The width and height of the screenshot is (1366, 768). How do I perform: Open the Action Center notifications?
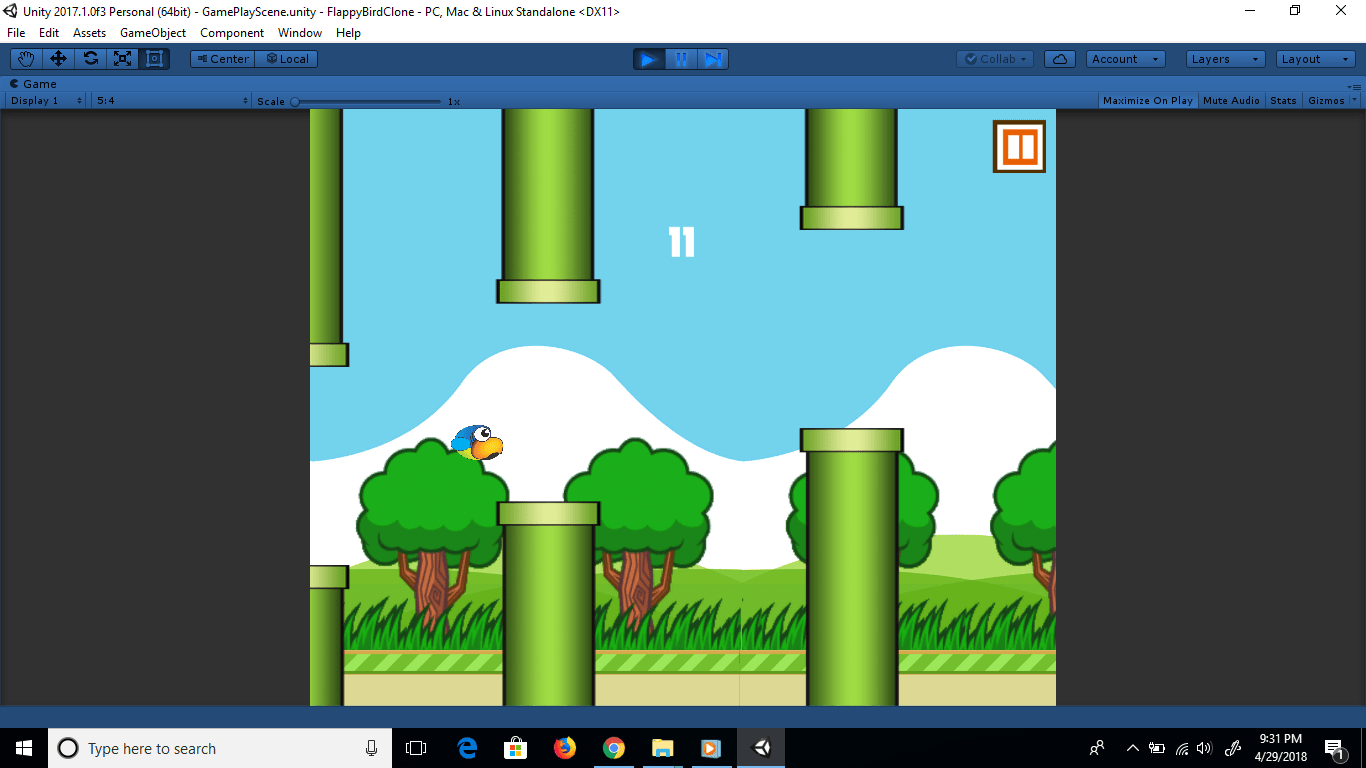coord(1334,748)
